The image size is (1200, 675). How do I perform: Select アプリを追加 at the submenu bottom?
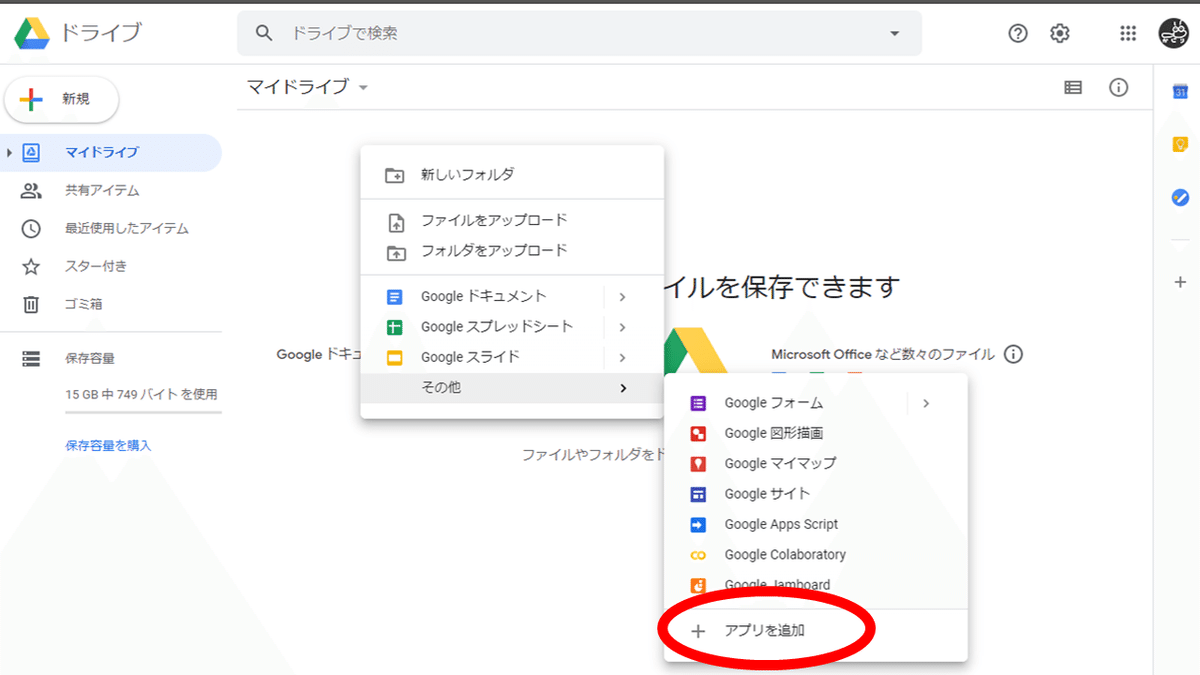(816, 631)
